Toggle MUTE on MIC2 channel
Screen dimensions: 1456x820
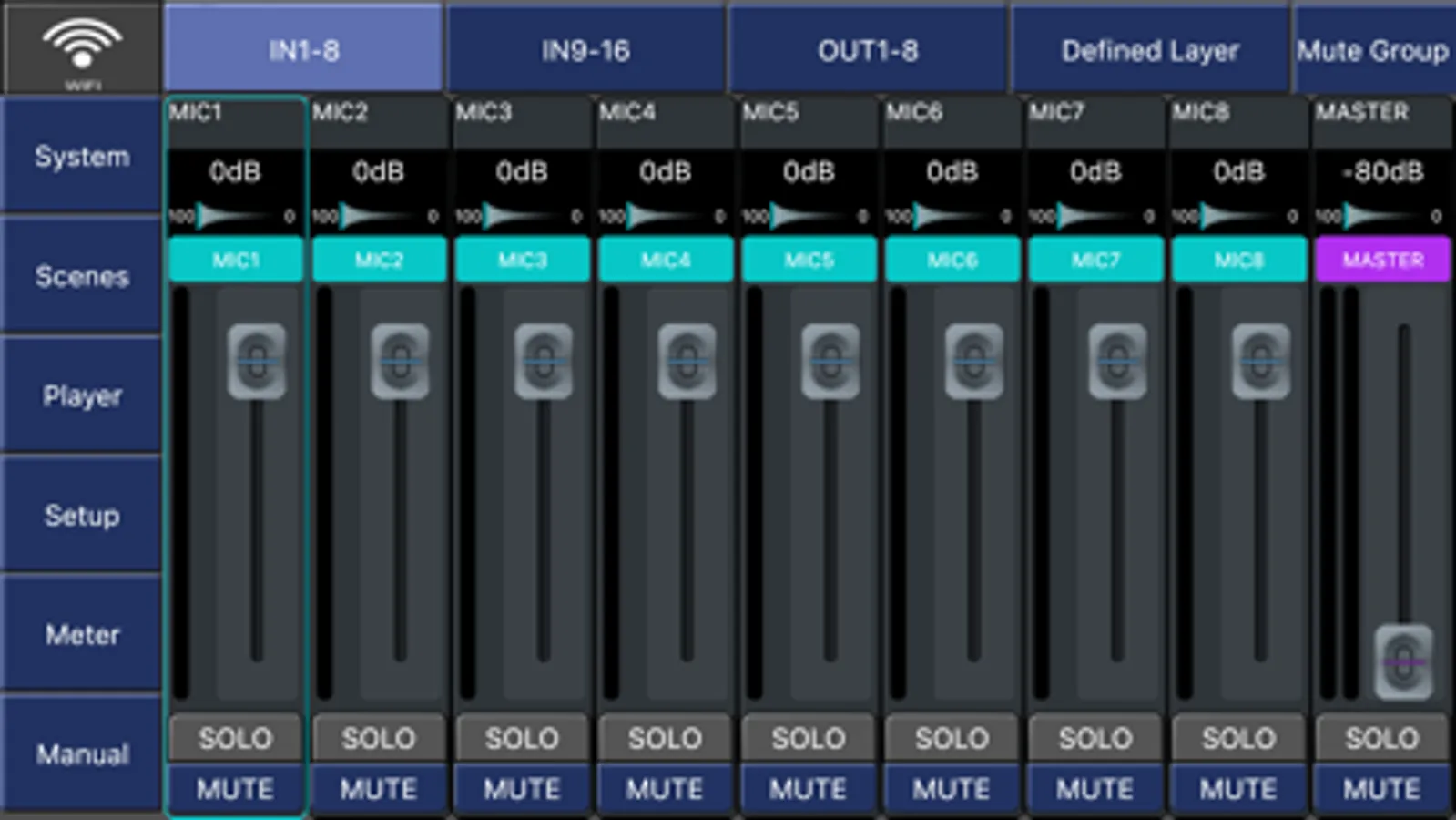point(379,788)
